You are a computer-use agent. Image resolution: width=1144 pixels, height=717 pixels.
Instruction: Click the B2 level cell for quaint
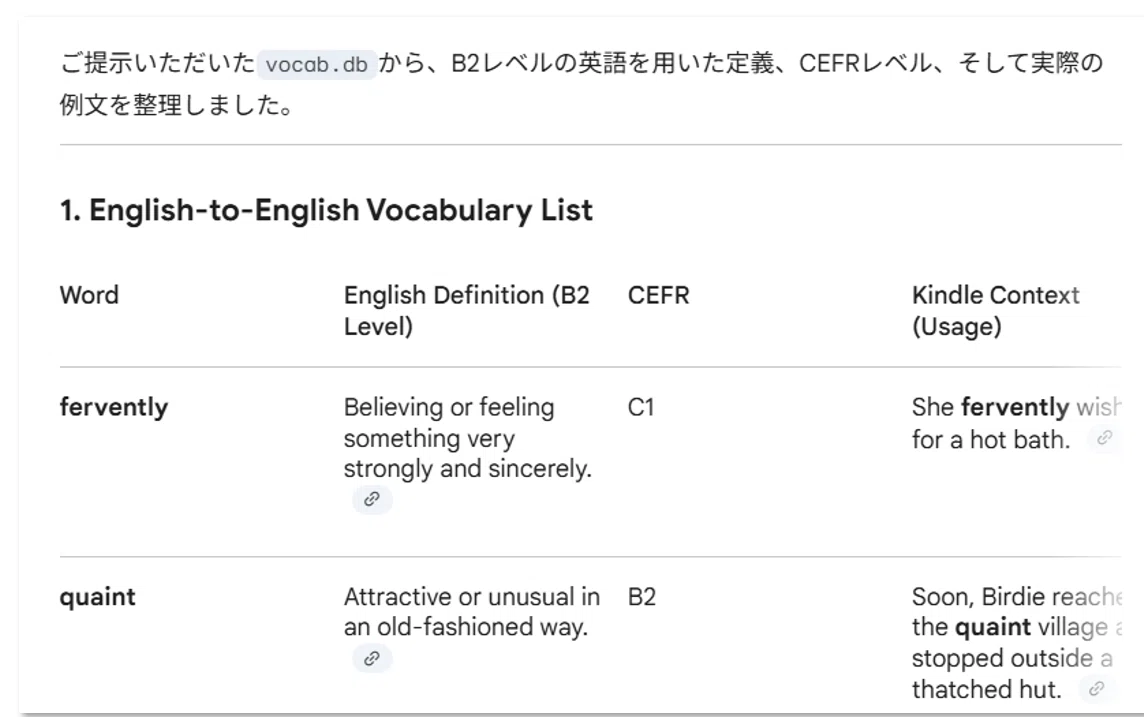pos(641,597)
